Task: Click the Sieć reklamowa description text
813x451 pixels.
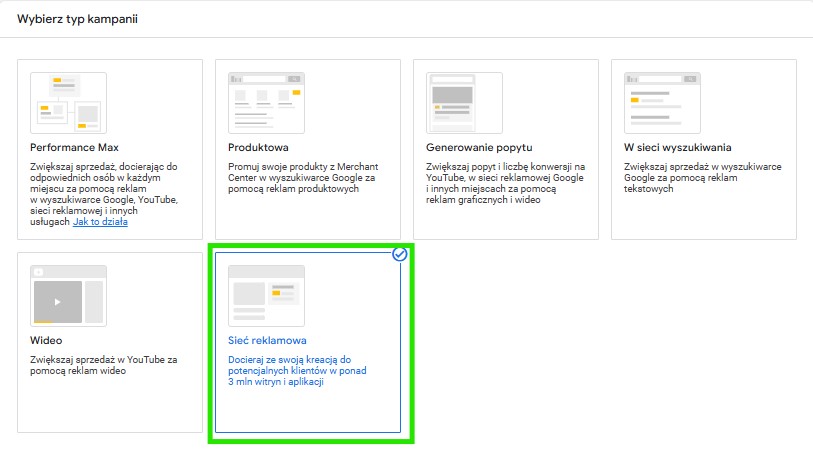Action: 297,371
